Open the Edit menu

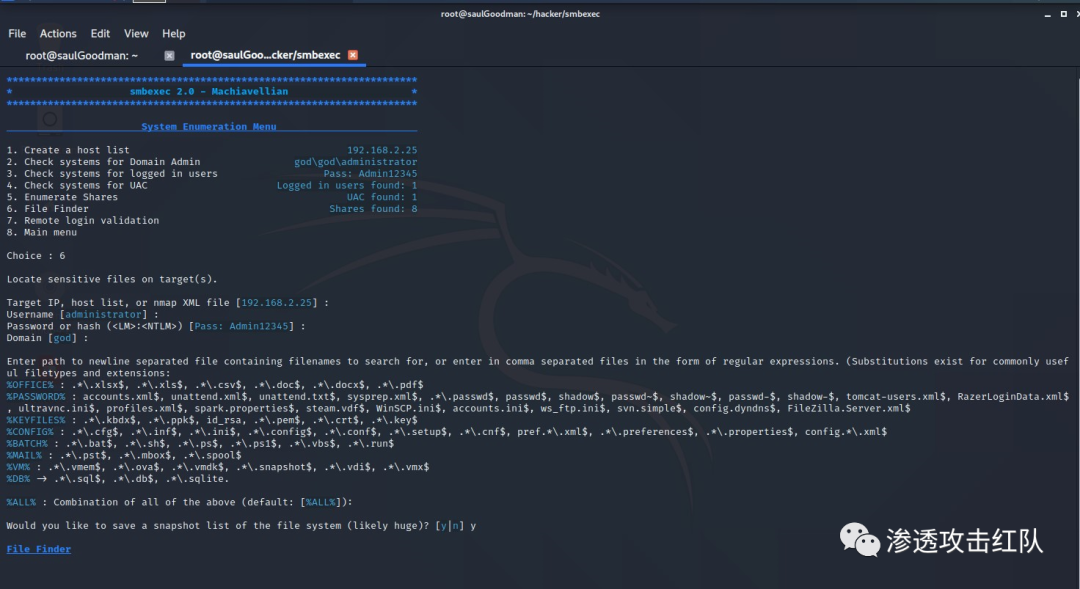click(x=100, y=34)
